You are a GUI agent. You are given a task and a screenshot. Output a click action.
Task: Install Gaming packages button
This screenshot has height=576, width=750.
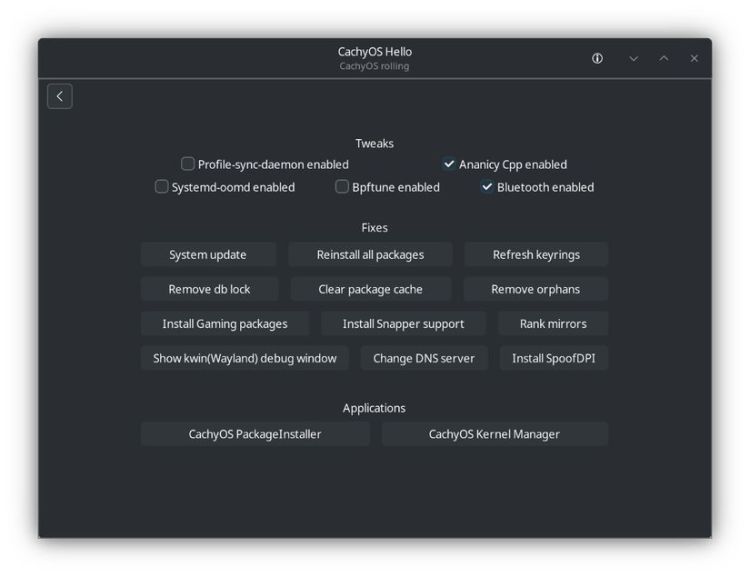pos(225,324)
